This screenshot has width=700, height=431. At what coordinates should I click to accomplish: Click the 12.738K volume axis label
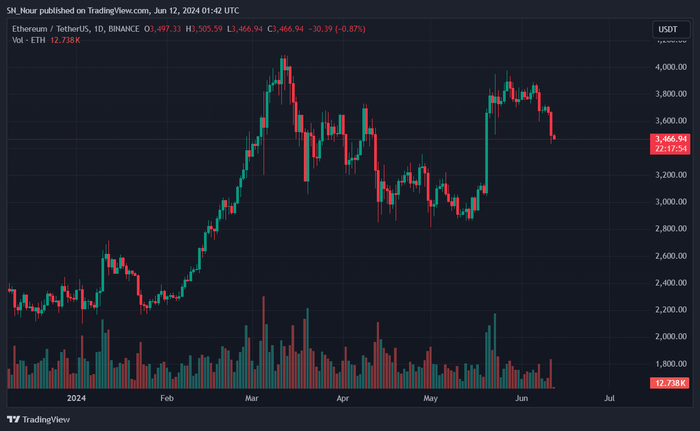(x=670, y=383)
